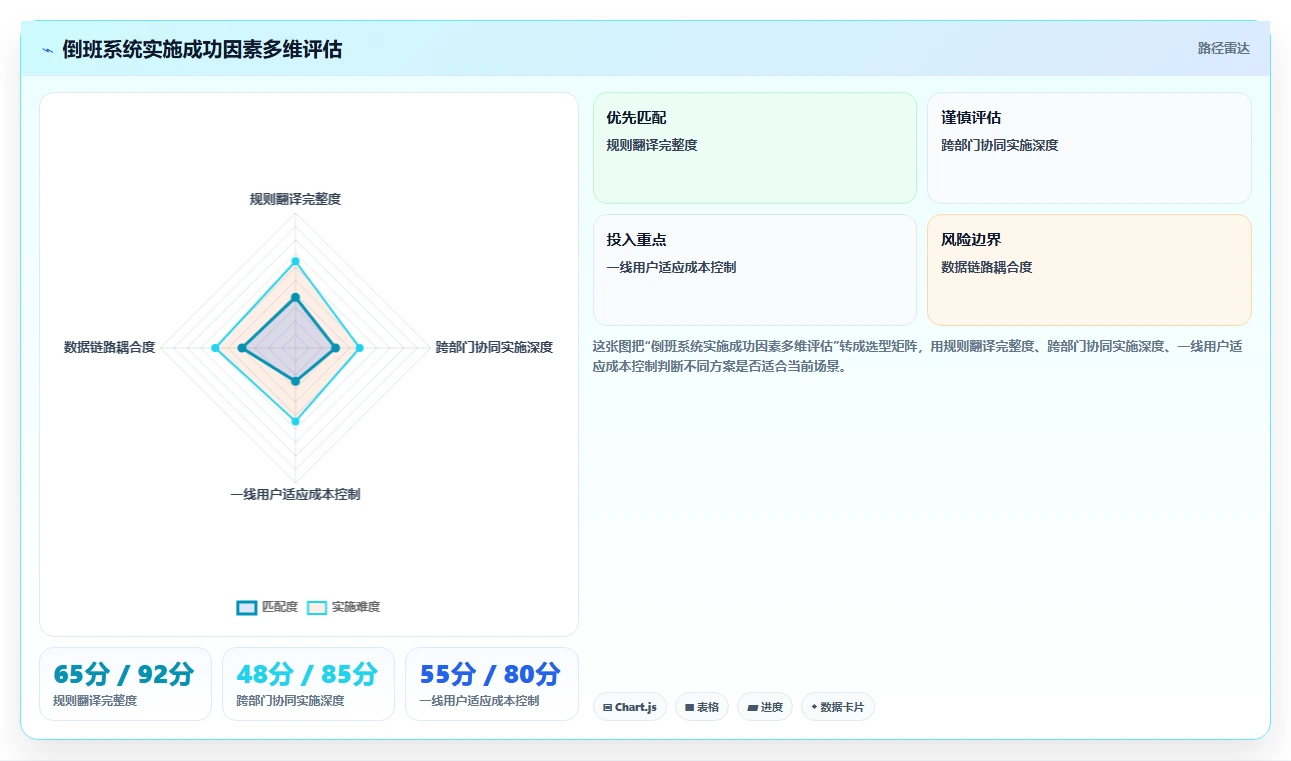1291x761 pixels.
Task: Select the 实施难度 point on 数据链路耦合度 axis
Action: pos(215,348)
